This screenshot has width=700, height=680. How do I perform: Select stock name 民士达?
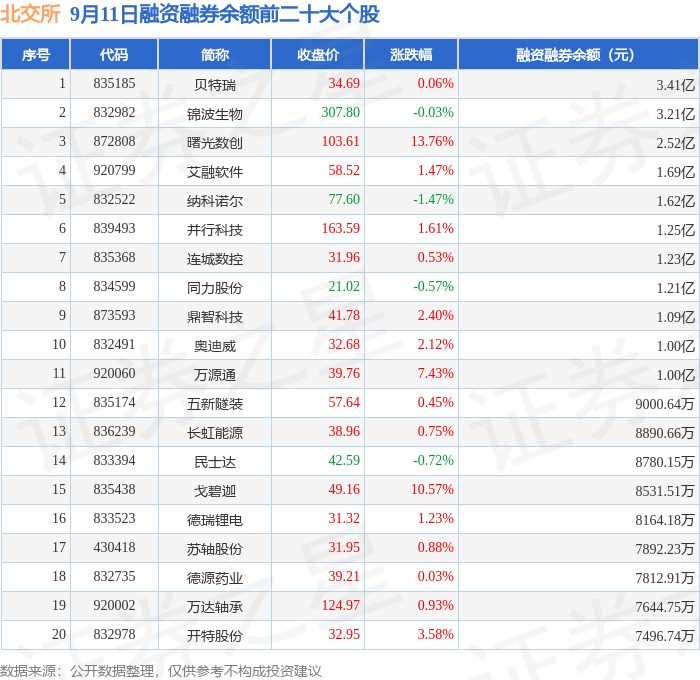(x=215, y=462)
